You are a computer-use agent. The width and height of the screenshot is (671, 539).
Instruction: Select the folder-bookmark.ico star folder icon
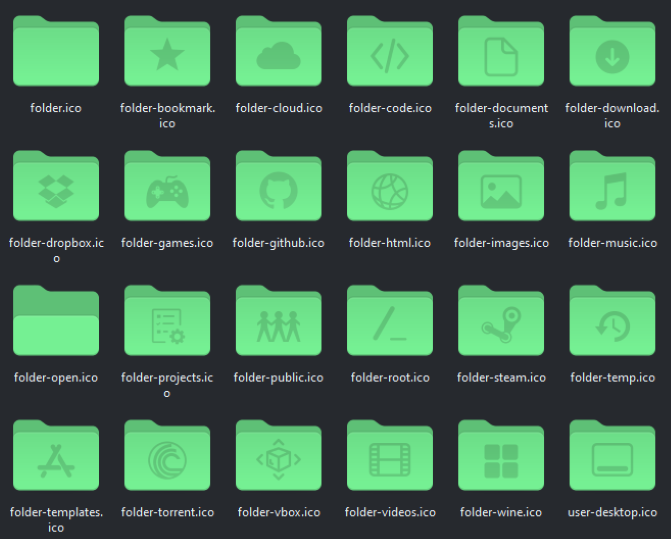point(167,54)
